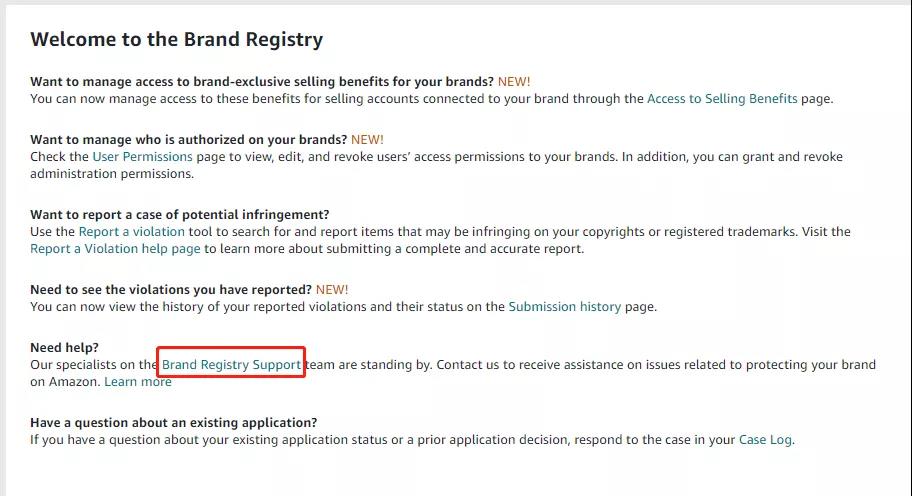This screenshot has width=912, height=496.
Task: Click the brand-exclusive selling benefits question heading
Action: click(x=262, y=82)
